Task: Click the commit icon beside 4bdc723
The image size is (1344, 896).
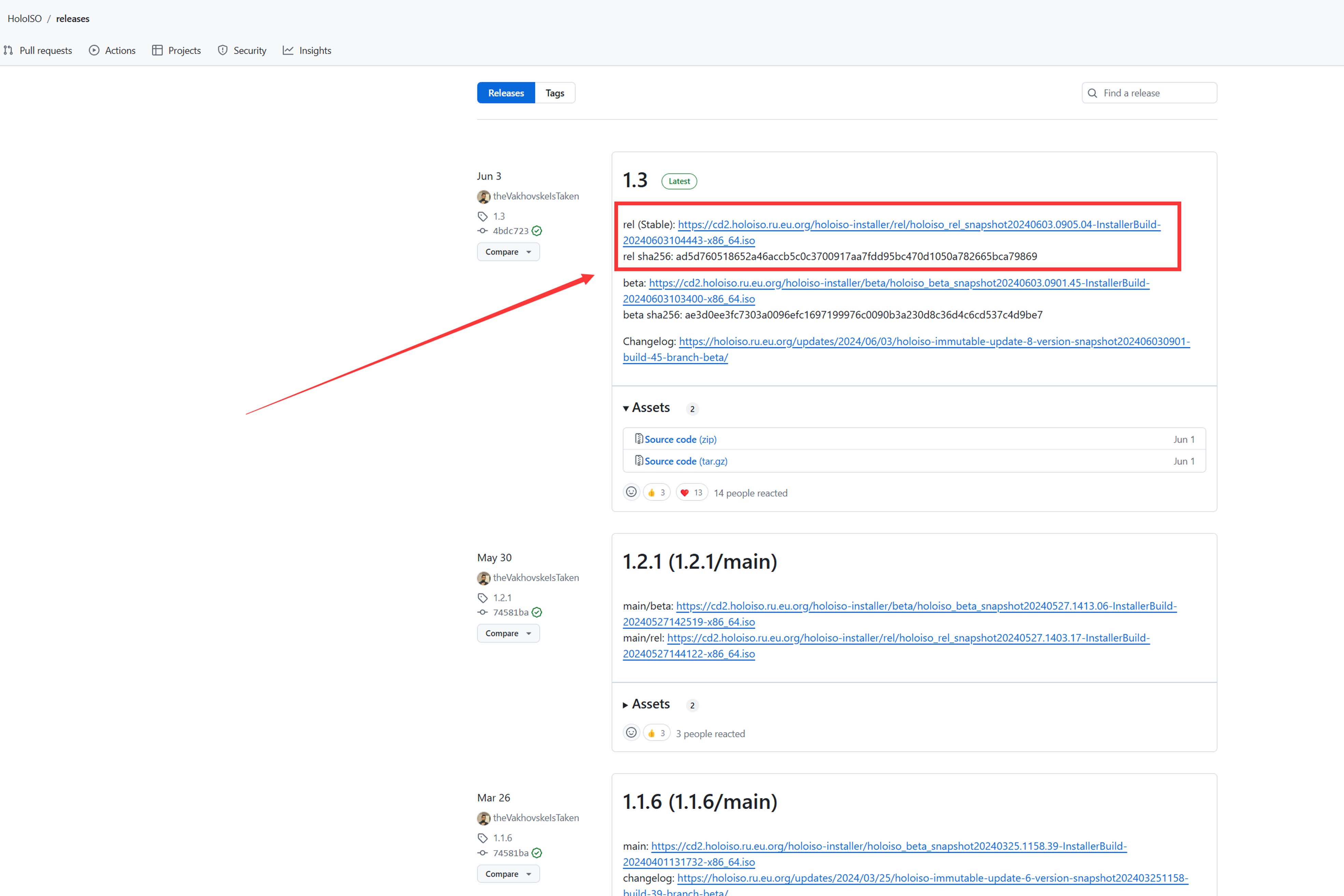Action: click(x=483, y=231)
